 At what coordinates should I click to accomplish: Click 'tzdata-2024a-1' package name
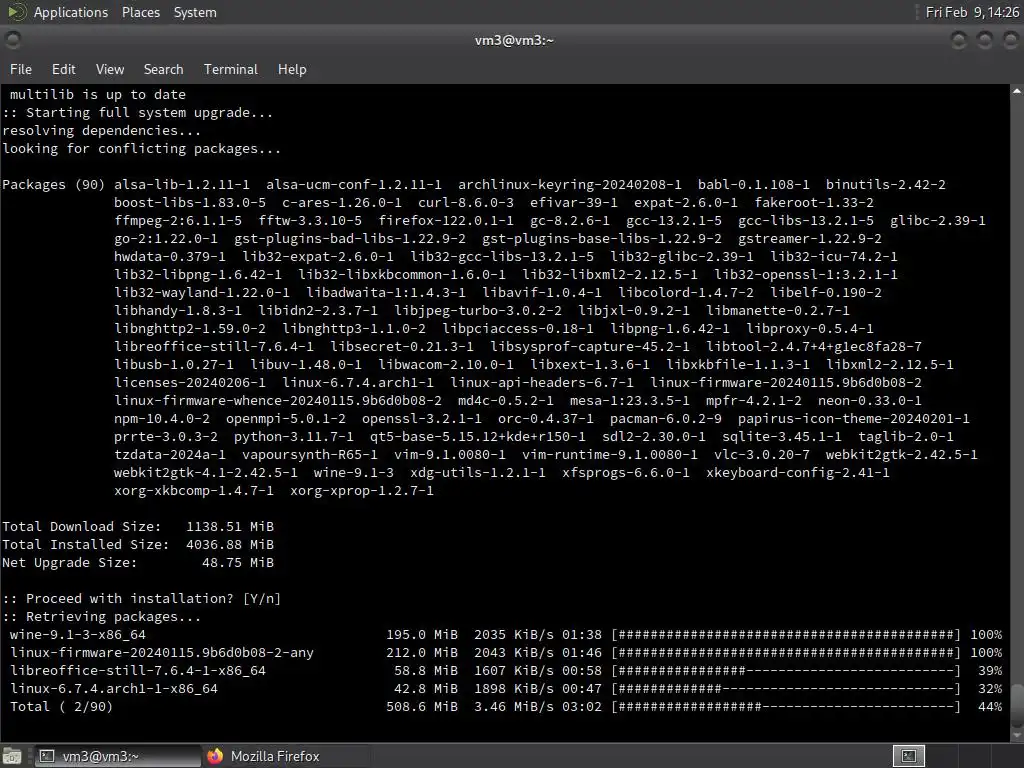170,455
